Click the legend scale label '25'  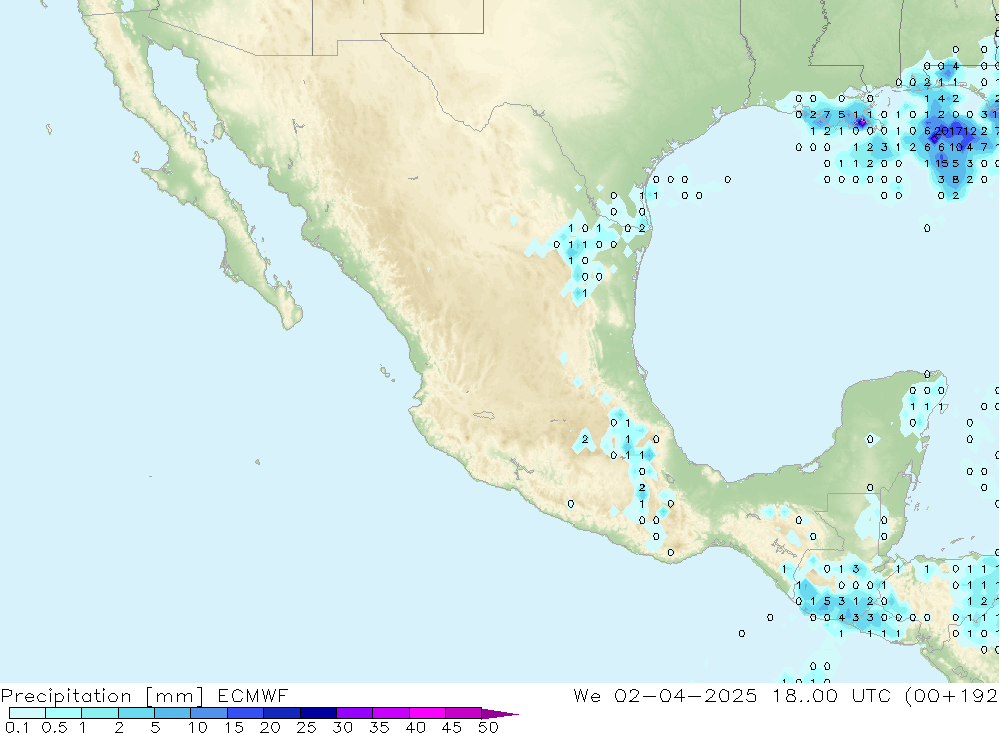click(307, 727)
